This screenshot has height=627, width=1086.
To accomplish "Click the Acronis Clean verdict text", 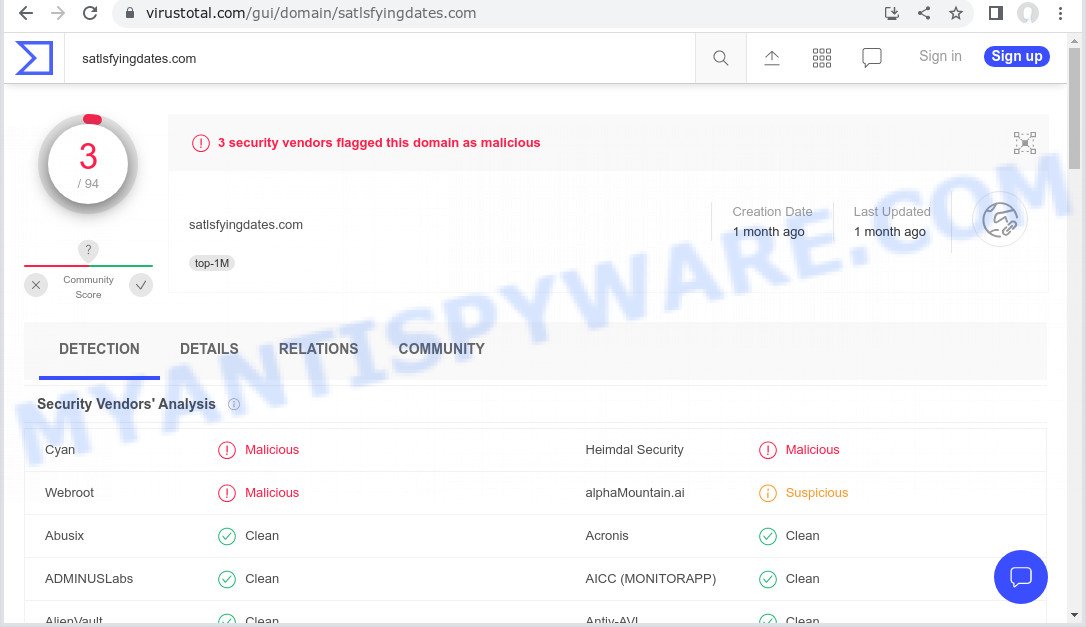I will pos(802,536).
